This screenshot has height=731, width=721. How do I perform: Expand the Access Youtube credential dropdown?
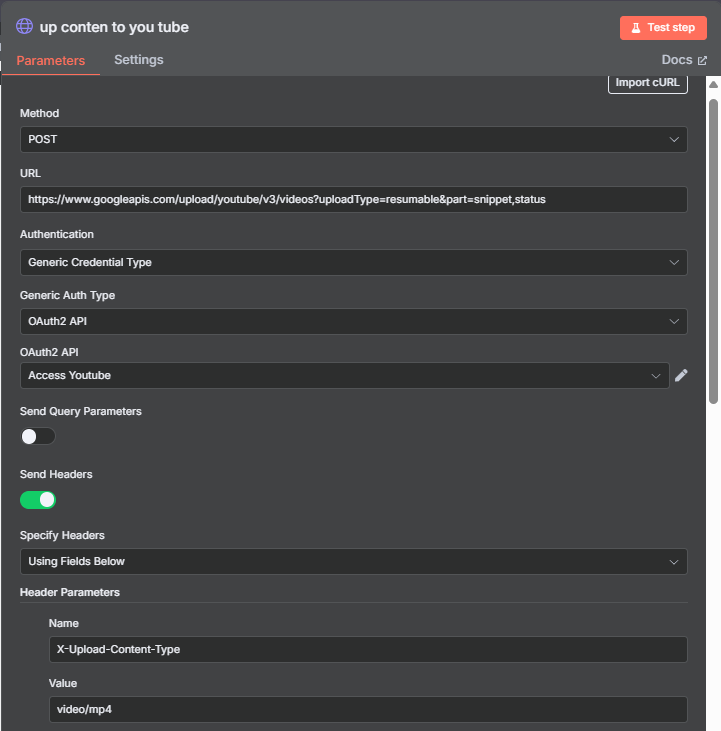coord(345,375)
